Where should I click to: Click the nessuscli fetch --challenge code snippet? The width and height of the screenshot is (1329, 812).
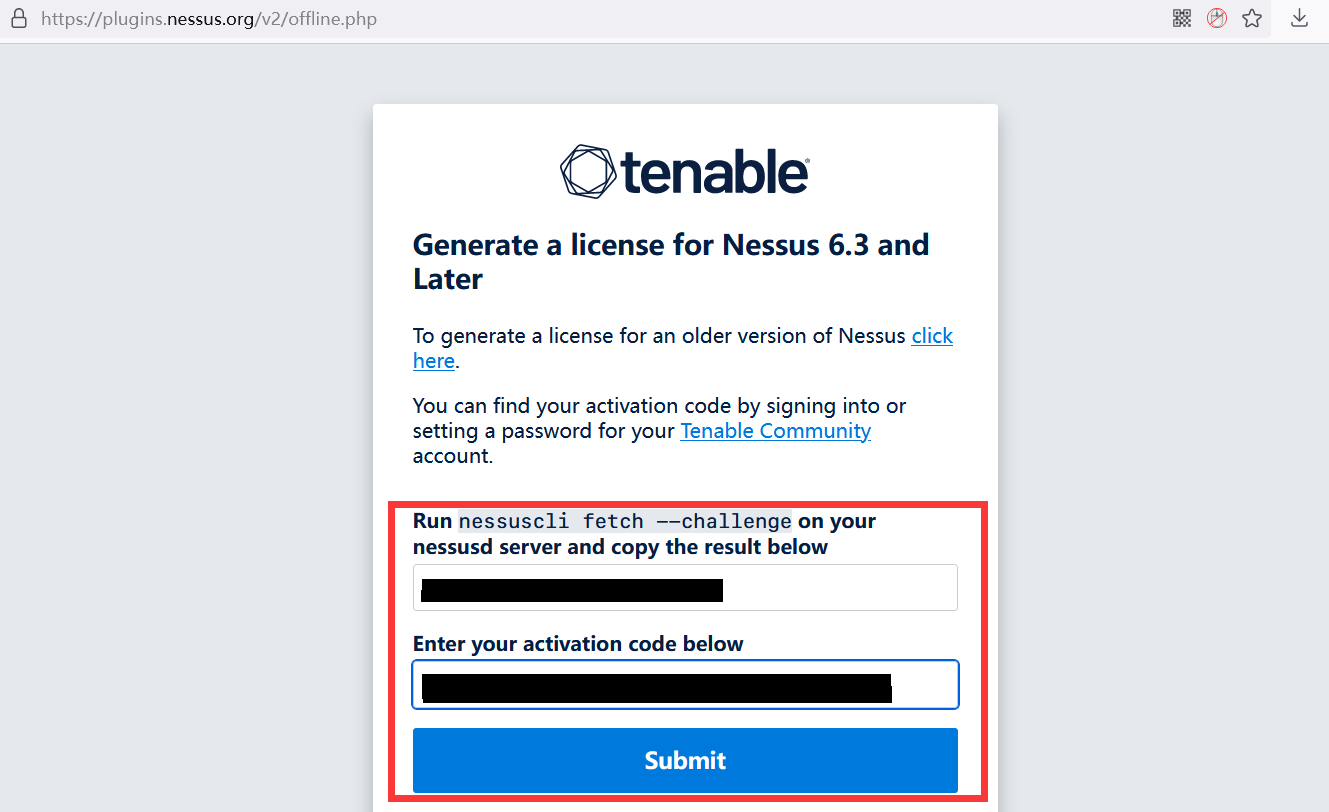pos(625,521)
